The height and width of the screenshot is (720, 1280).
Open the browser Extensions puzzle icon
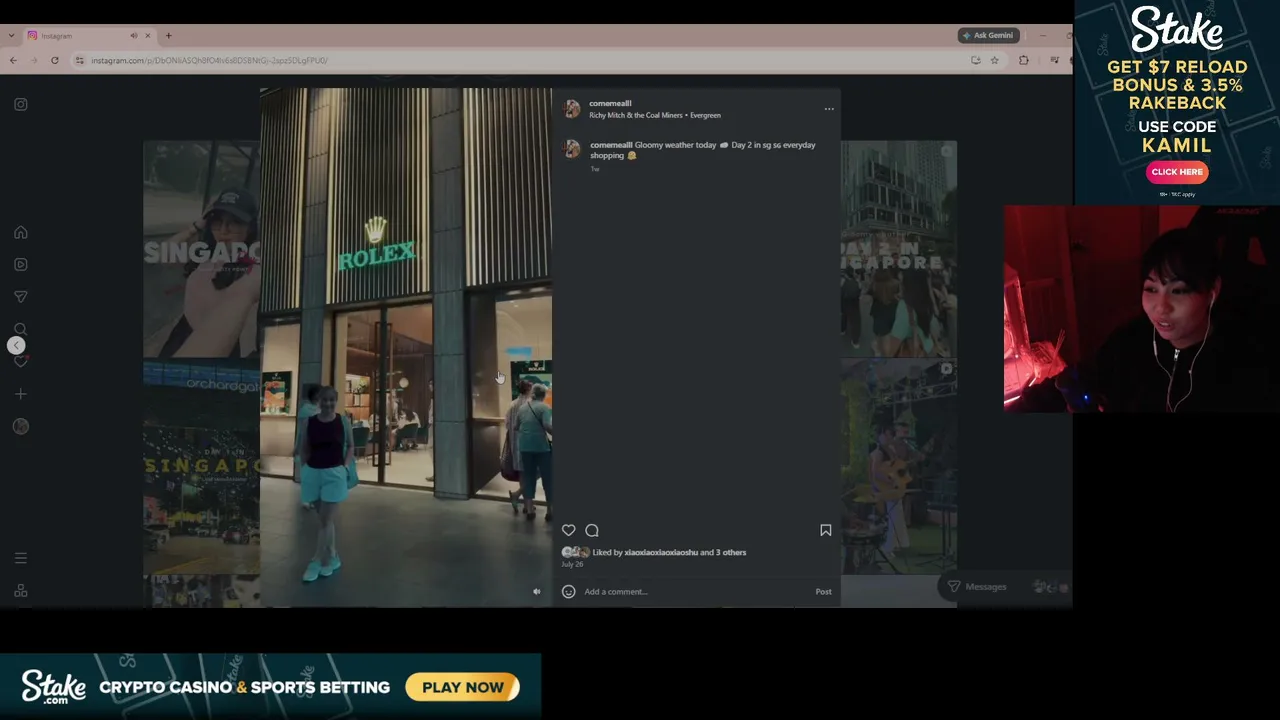[x=1023, y=60]
